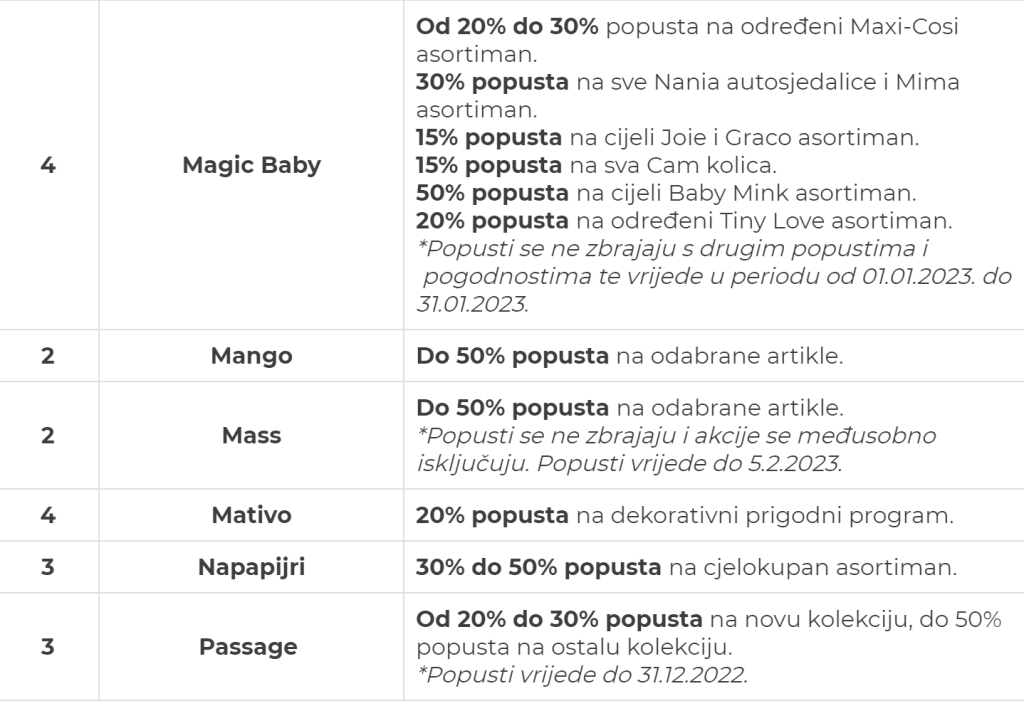Click Mativo 20% decorative program text
Viewport: 1024px width, 701px height.
[x=685, y=515]
